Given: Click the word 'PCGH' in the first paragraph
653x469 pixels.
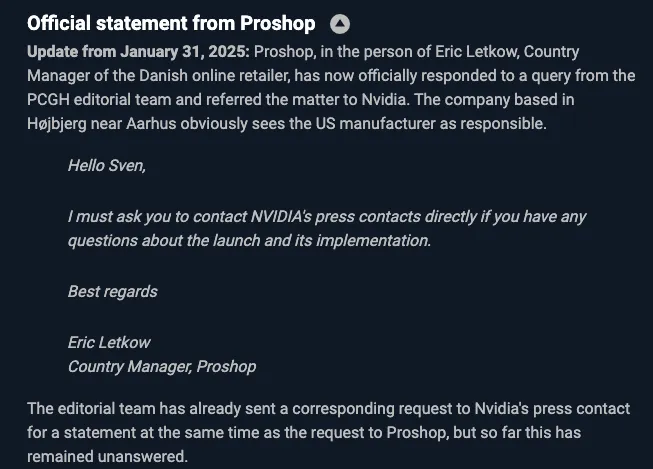Looking at the screenshot, I should pyautogui.click(x=48, y=100).
